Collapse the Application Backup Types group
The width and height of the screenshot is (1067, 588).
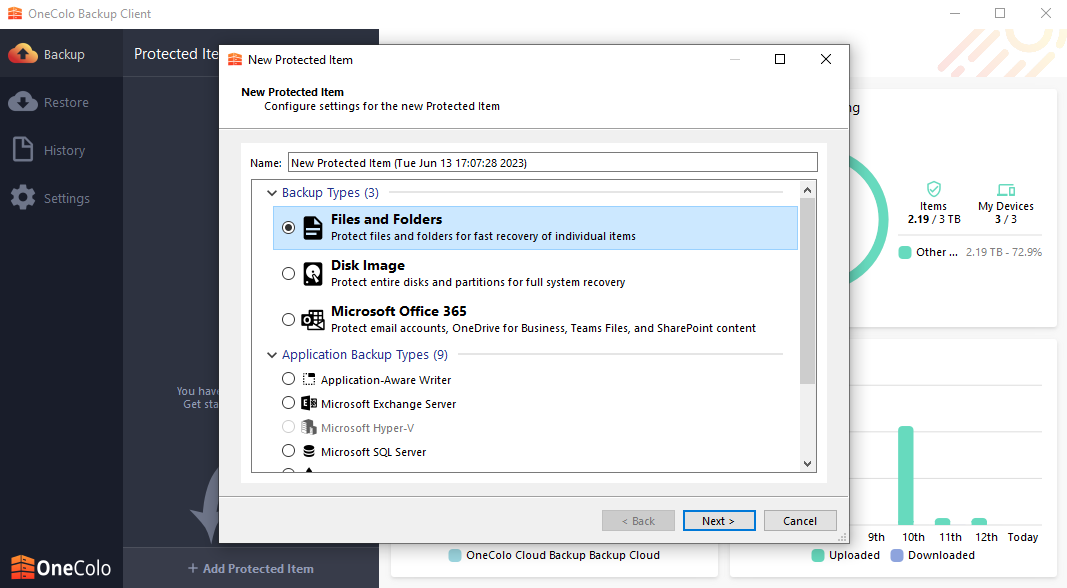pyautogui.click(x=272, y=355)
